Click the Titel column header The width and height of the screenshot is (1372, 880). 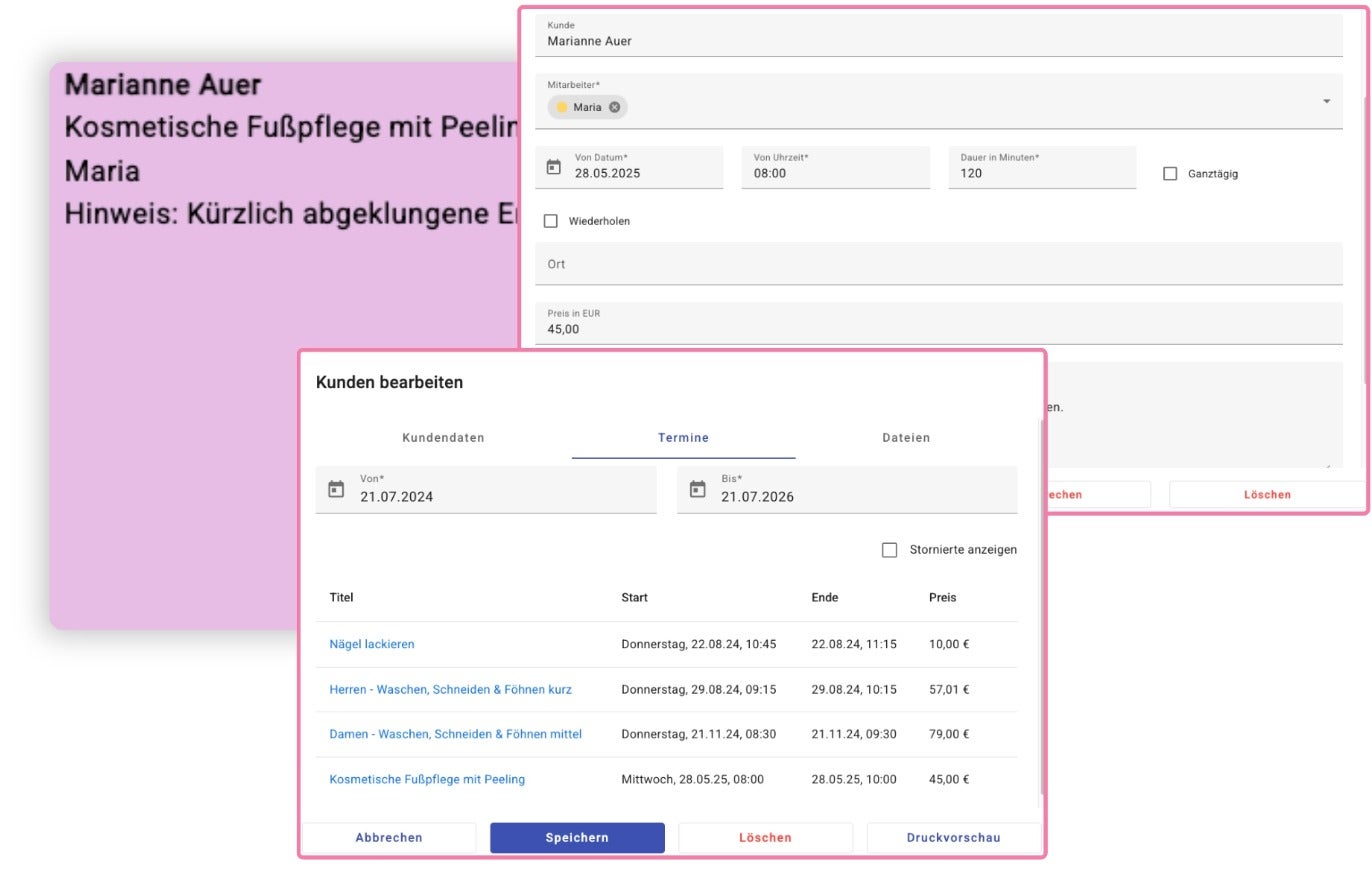click(341, 598)
